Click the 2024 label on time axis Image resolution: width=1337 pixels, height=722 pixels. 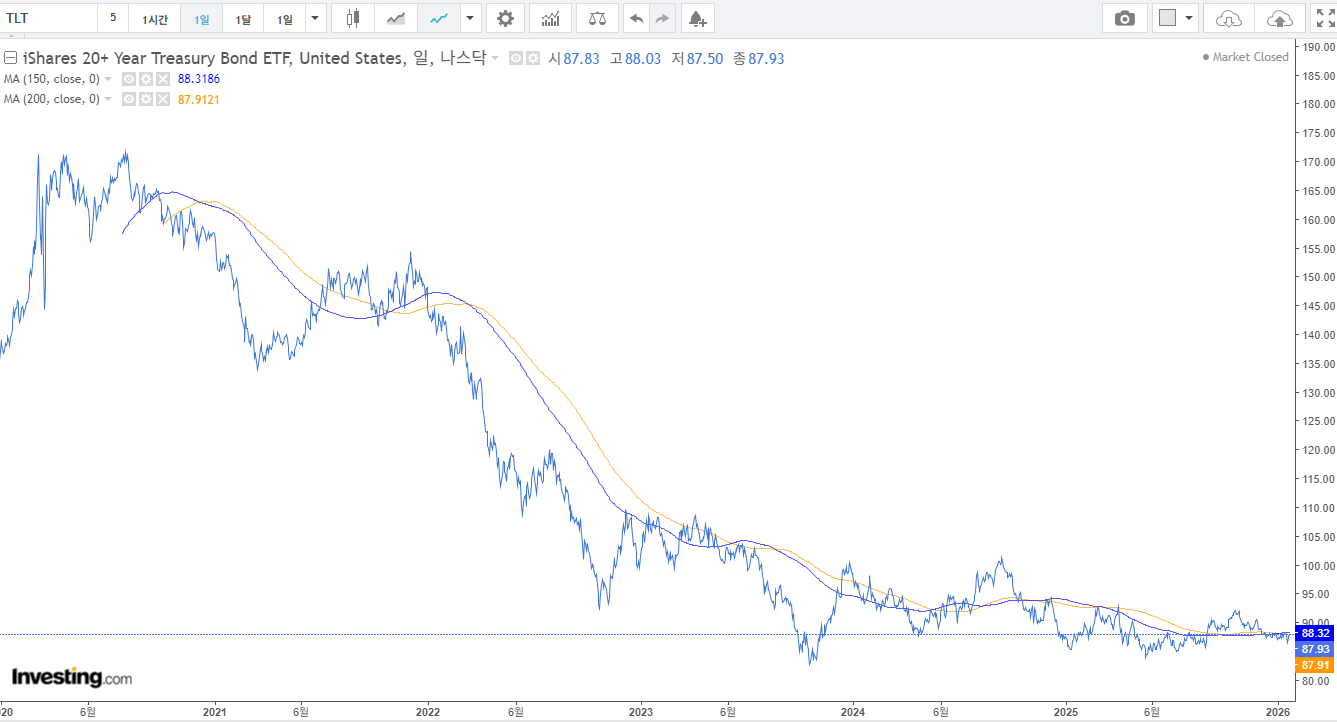[853, 712]
